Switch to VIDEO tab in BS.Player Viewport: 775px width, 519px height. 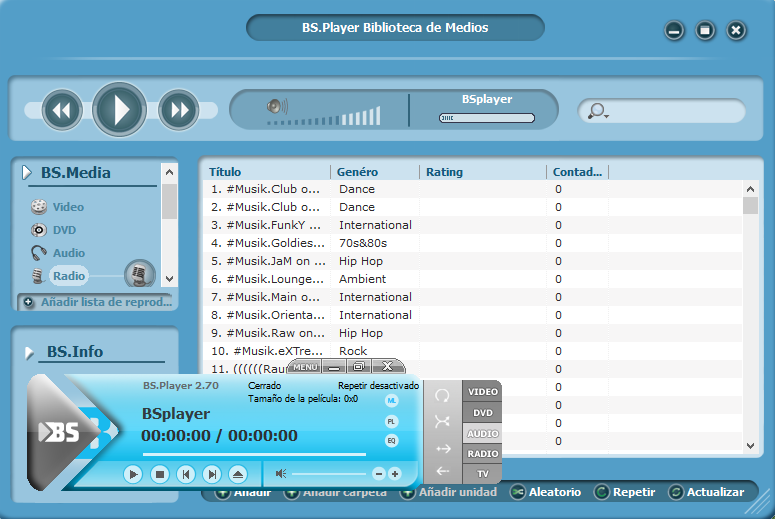coord(483,391)
